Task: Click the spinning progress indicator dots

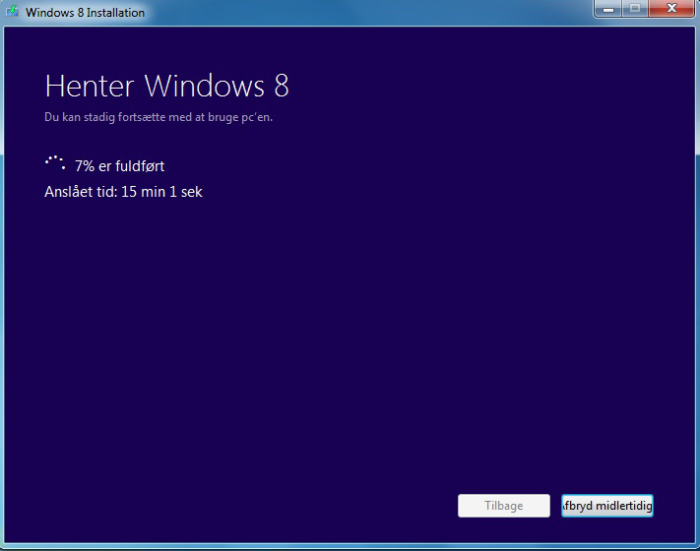Action: [x=55, y=163]
